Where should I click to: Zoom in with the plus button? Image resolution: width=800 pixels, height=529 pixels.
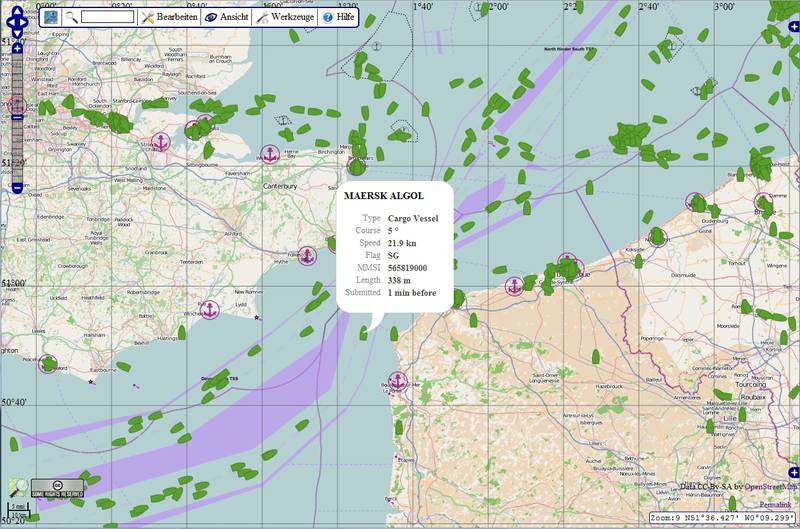[17, 48]
